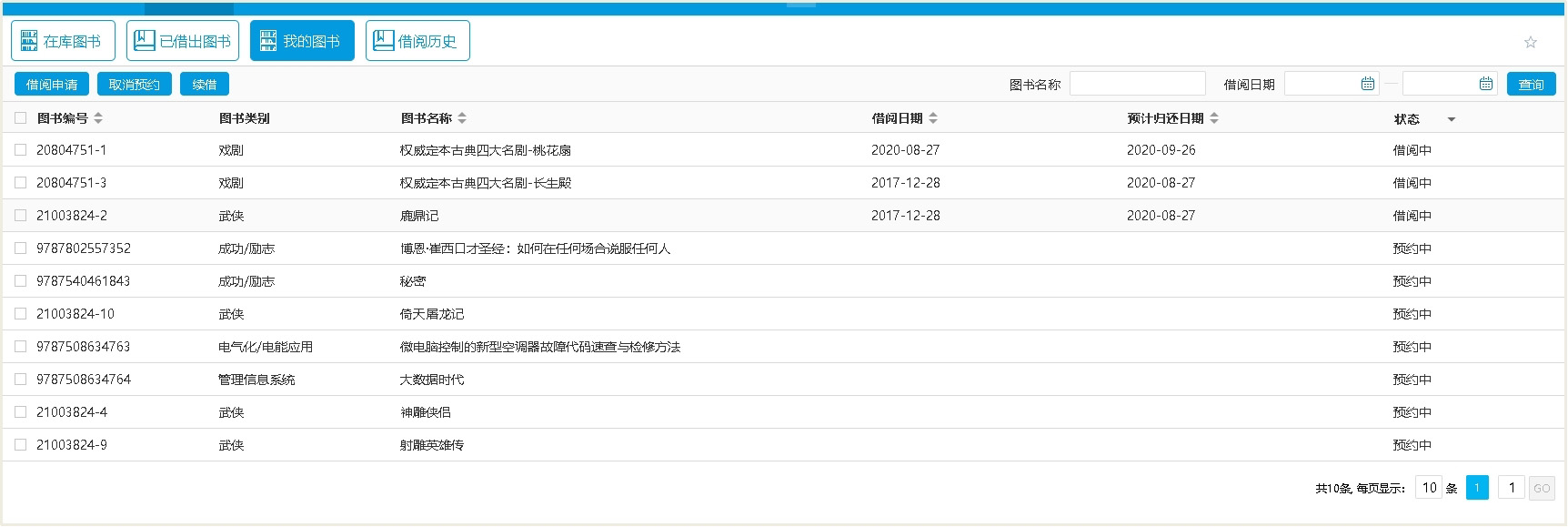Click the favorite star icon
This screenshot has width=1568, height=527.
pos(1531,42)
